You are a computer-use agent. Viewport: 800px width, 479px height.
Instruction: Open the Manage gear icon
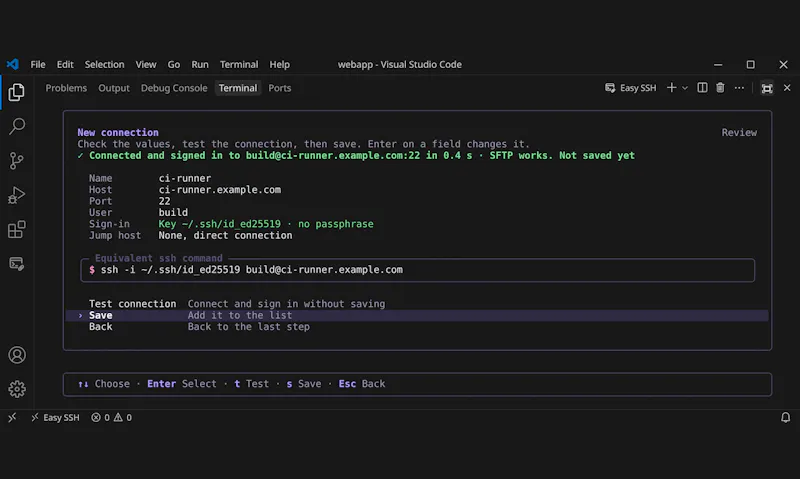tap(17, 389)
